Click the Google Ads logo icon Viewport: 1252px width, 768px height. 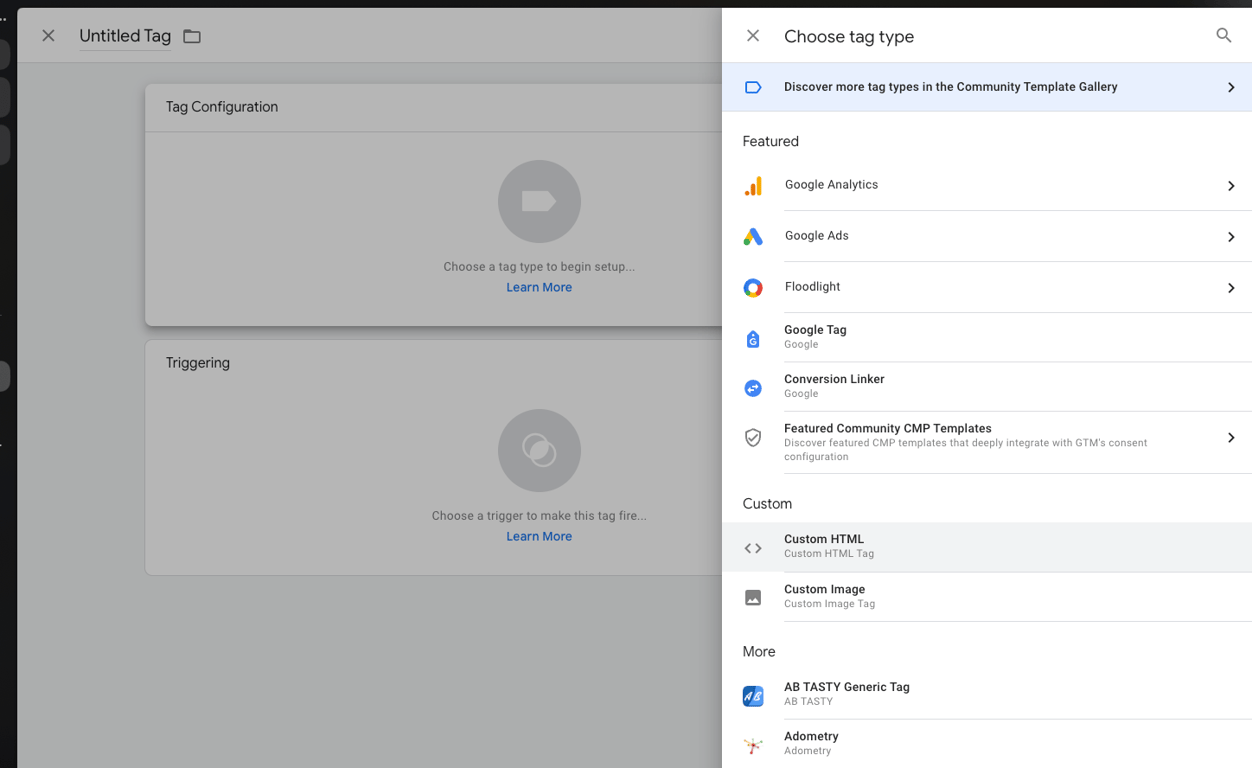click(x=753, y=237)
